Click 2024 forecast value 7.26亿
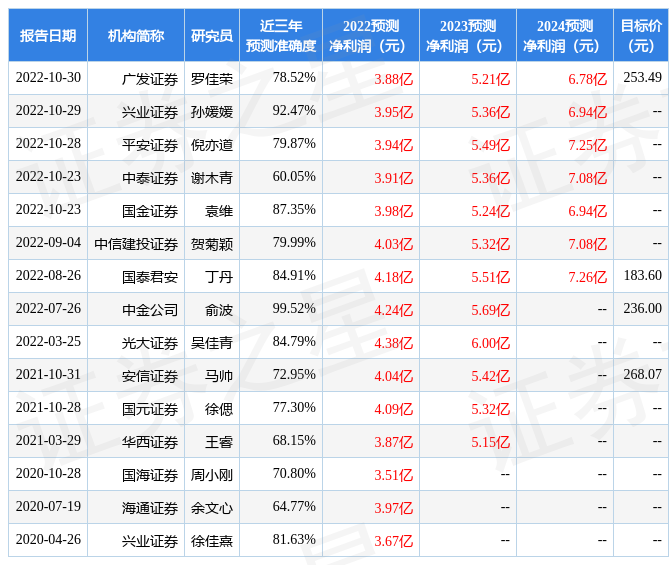 tap(587, 277)
